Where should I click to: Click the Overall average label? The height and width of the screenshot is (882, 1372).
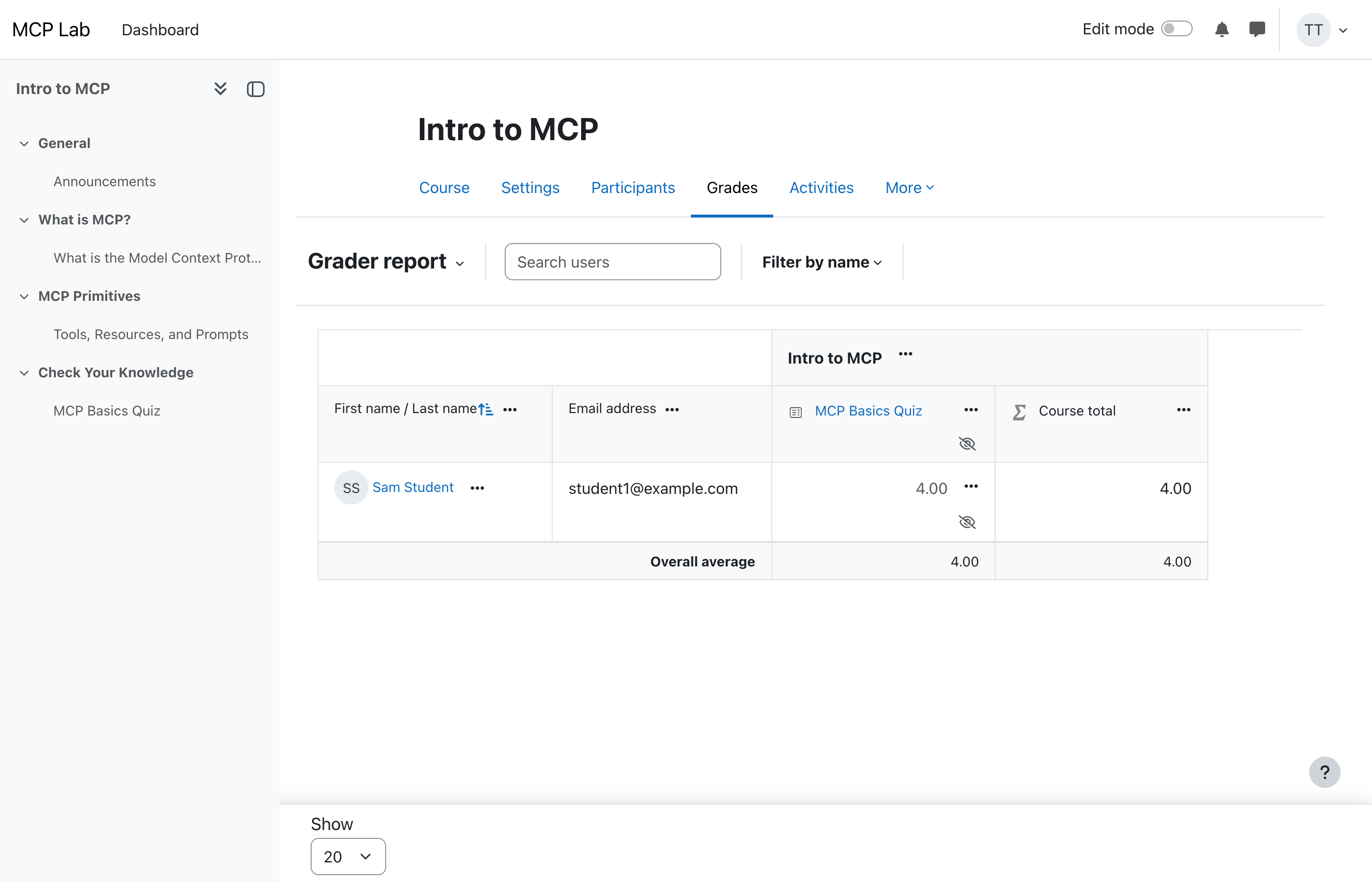click(x=703, y=562)
